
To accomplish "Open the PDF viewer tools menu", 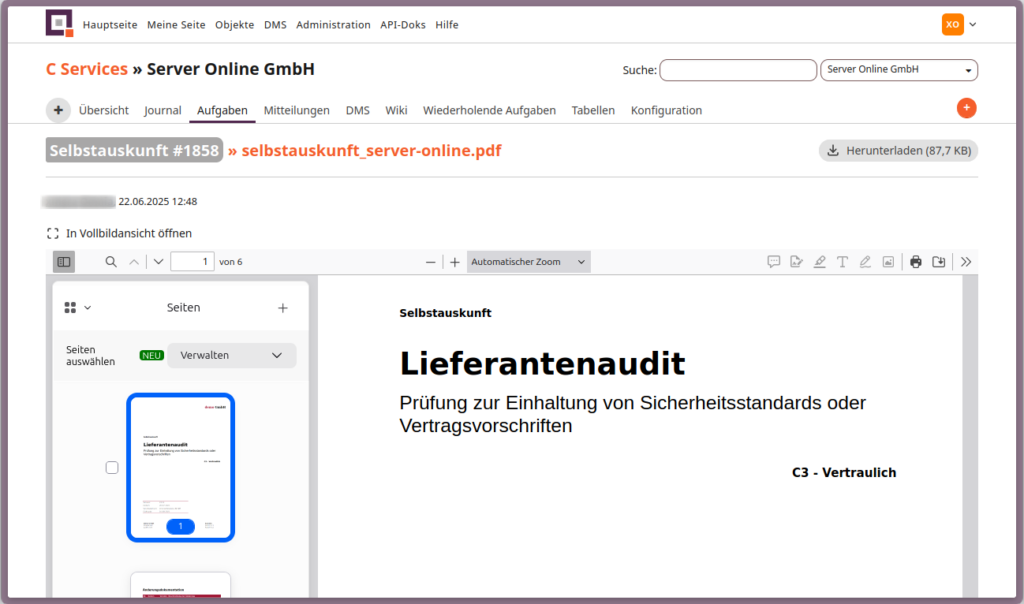I will coord(966,262).
